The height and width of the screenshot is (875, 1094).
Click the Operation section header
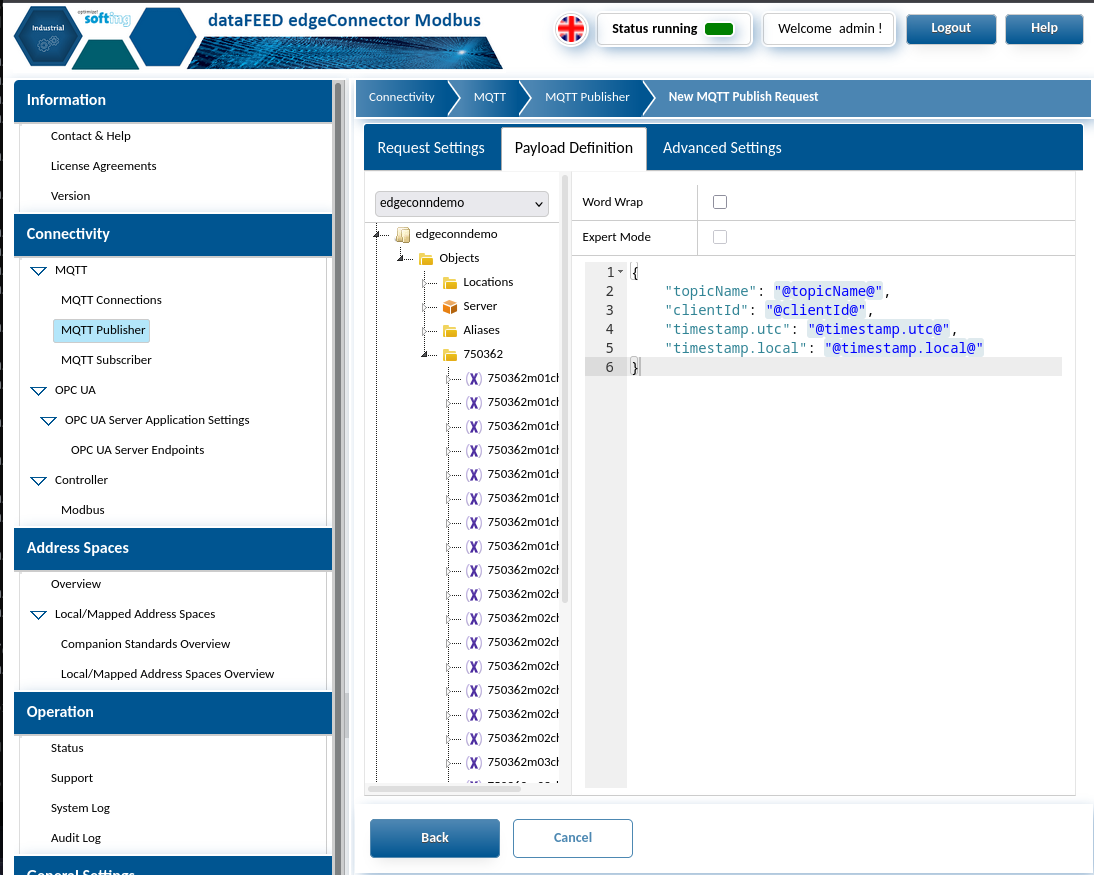173,712
